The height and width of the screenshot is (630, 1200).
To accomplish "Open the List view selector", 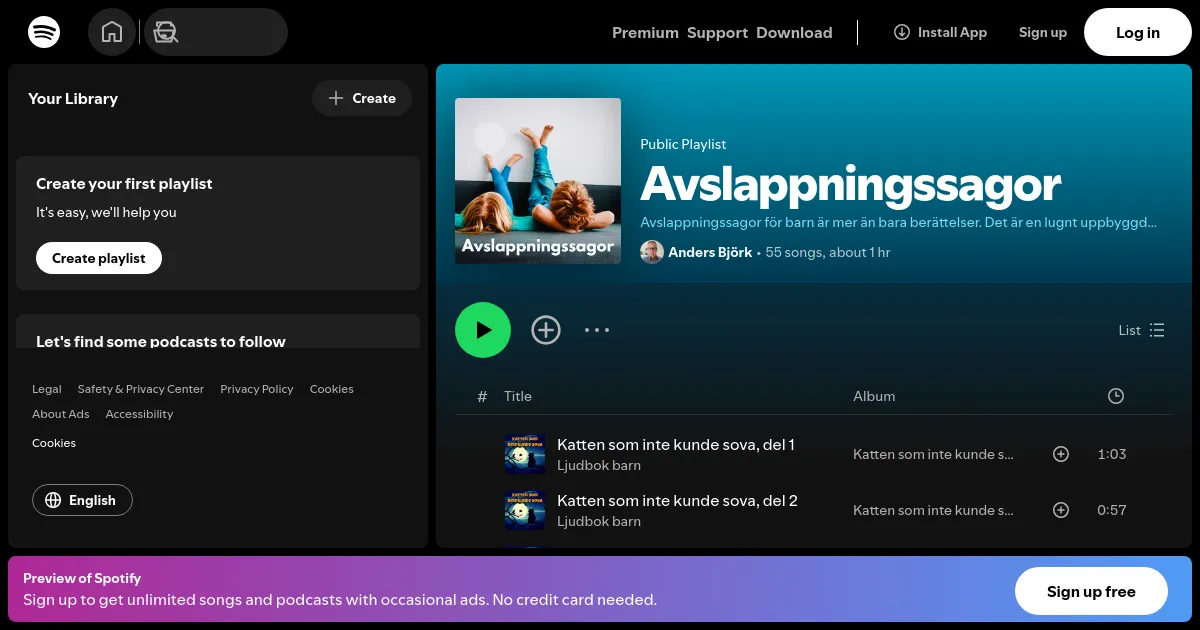I will (x=1141, y=330).
